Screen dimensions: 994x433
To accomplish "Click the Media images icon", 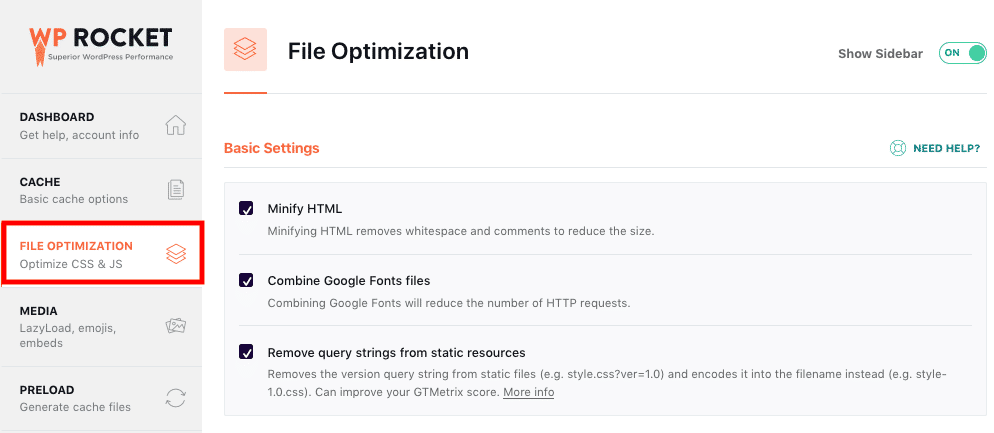I will click(176, 326).
